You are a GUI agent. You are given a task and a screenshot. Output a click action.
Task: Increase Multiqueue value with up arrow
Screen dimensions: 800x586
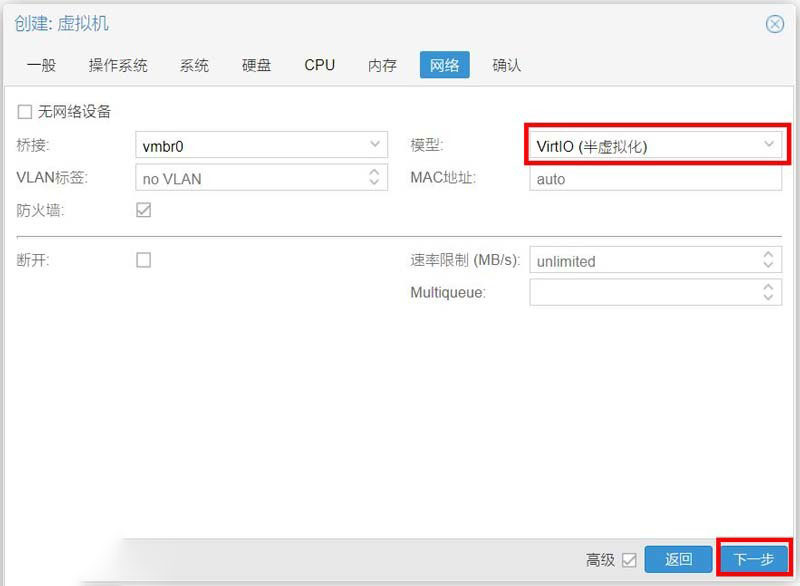coord(768,287)
